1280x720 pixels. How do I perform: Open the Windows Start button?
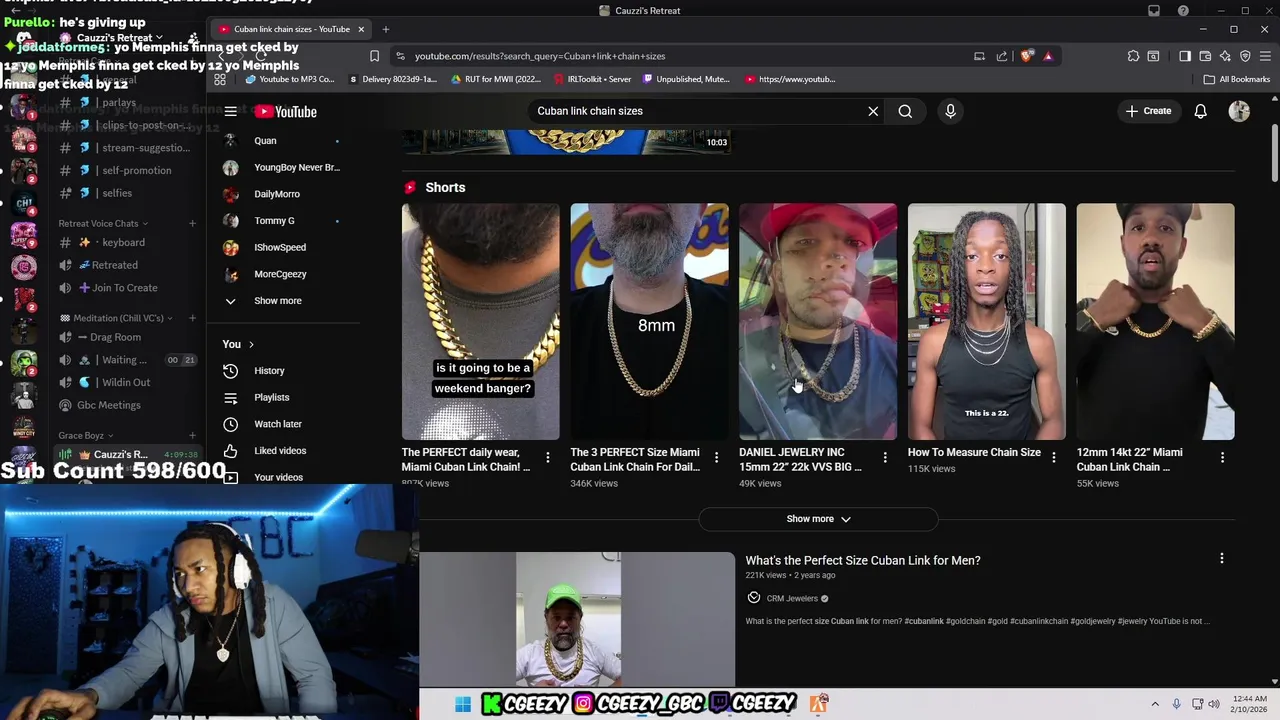point(463,705)
